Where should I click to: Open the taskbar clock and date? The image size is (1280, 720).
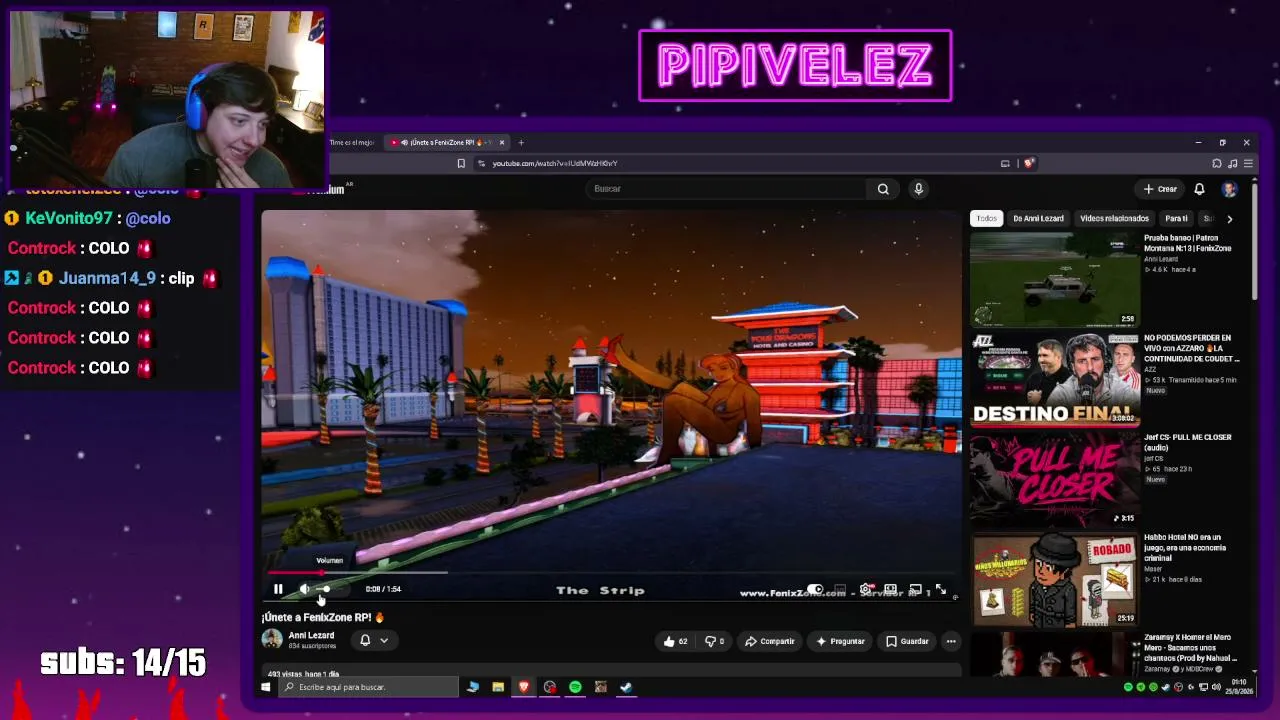1238,687
